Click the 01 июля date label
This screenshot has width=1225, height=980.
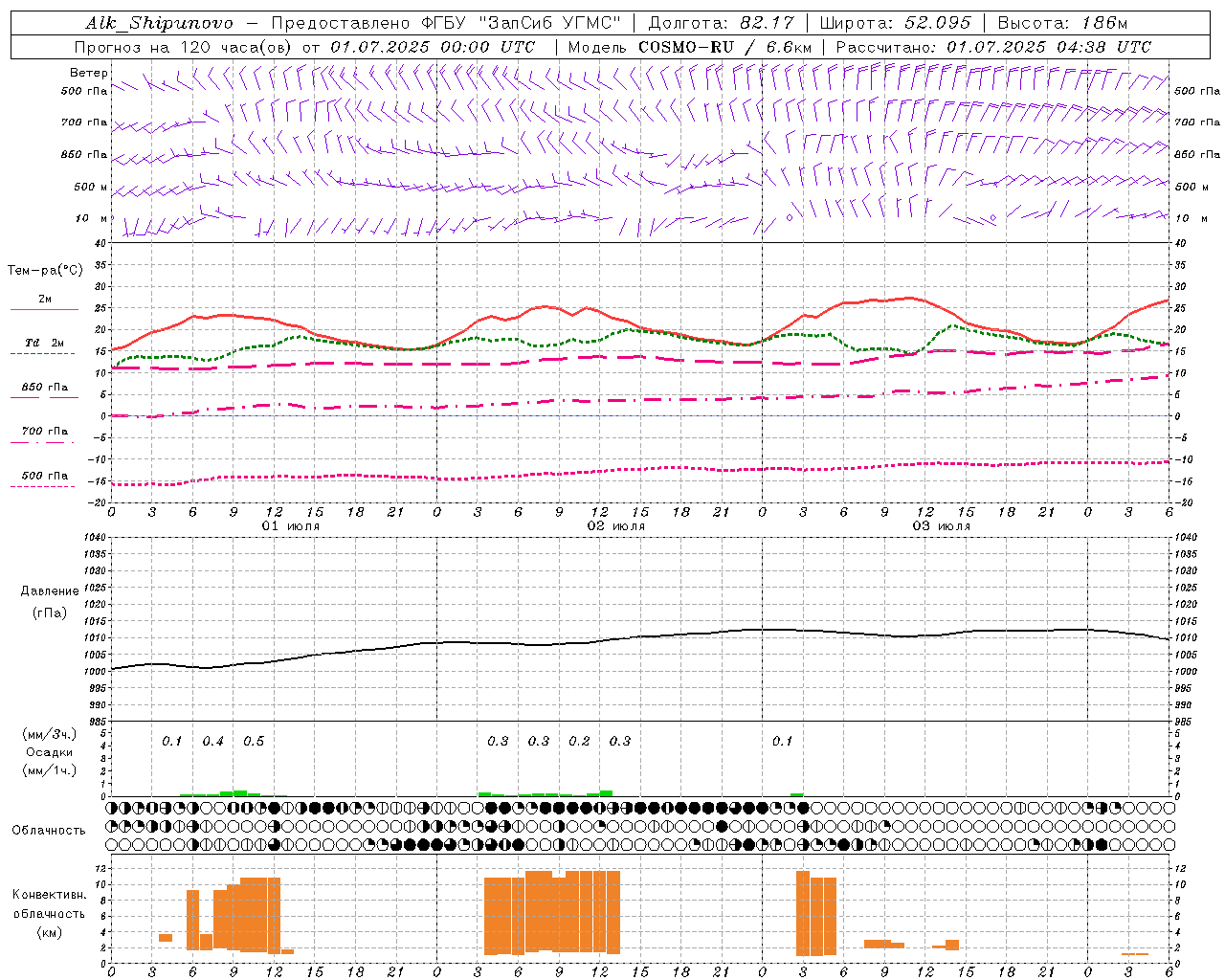(291, 525)
